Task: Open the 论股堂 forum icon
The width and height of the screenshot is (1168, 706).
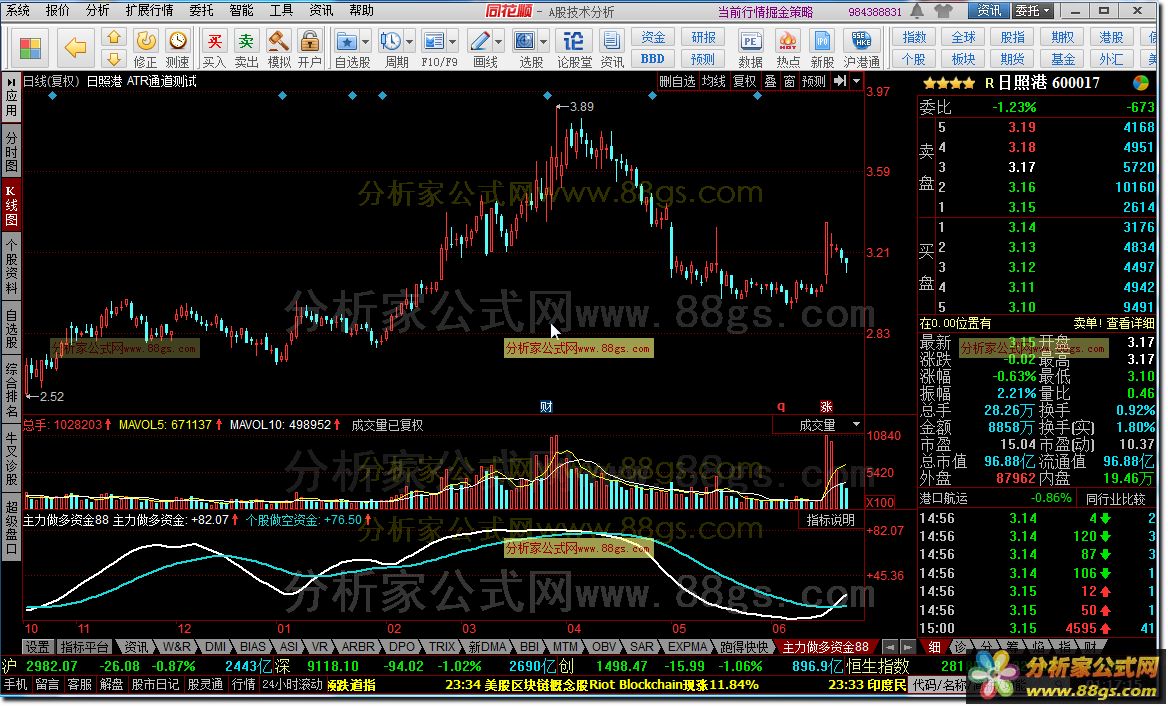Action: pos(574,48)
